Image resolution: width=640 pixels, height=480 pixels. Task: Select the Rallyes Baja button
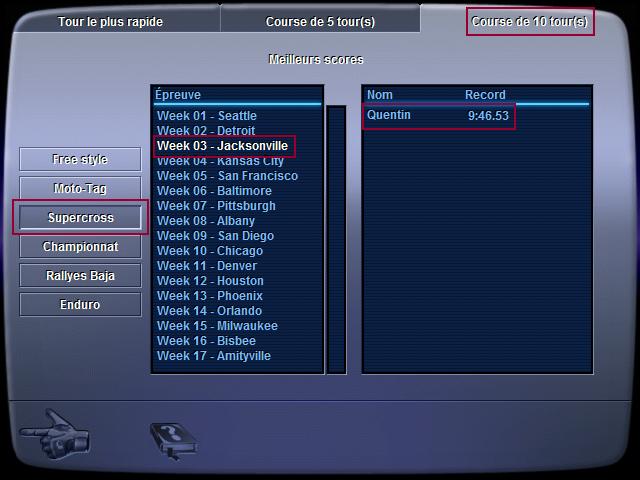point(80,276)
